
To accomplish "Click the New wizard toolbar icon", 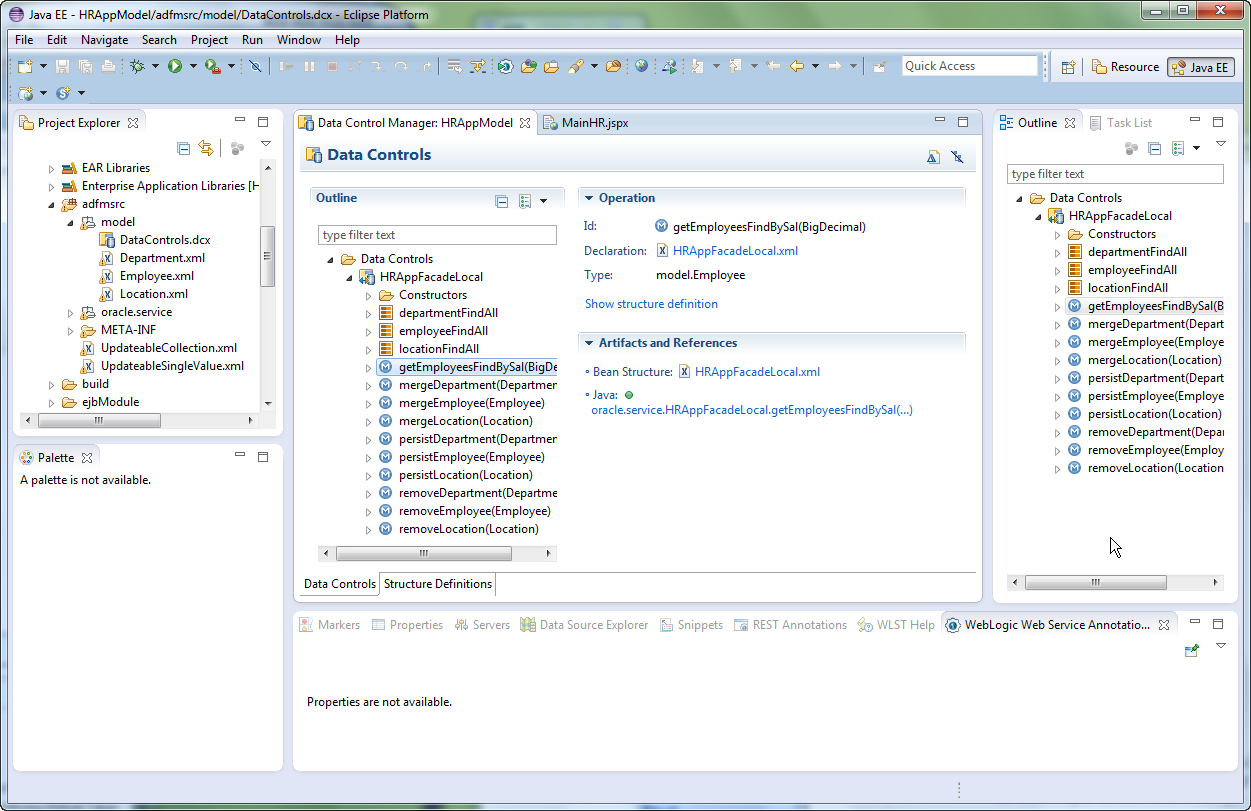I will (25, 67).
